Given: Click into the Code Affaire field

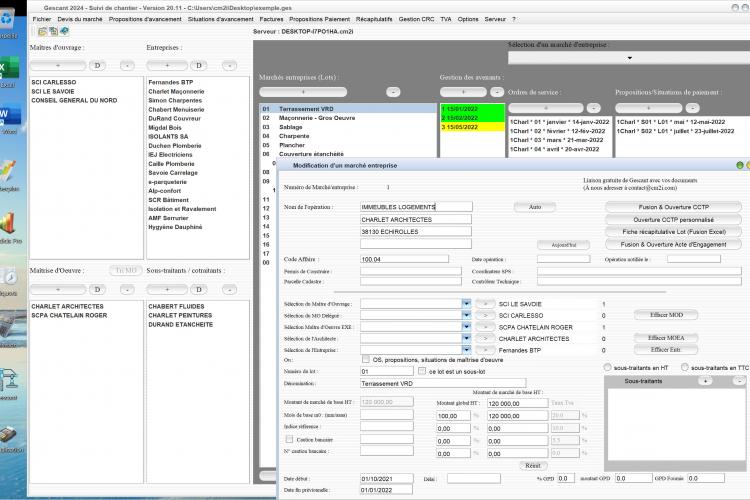Looking at the screenshot, I should point(404,259).
